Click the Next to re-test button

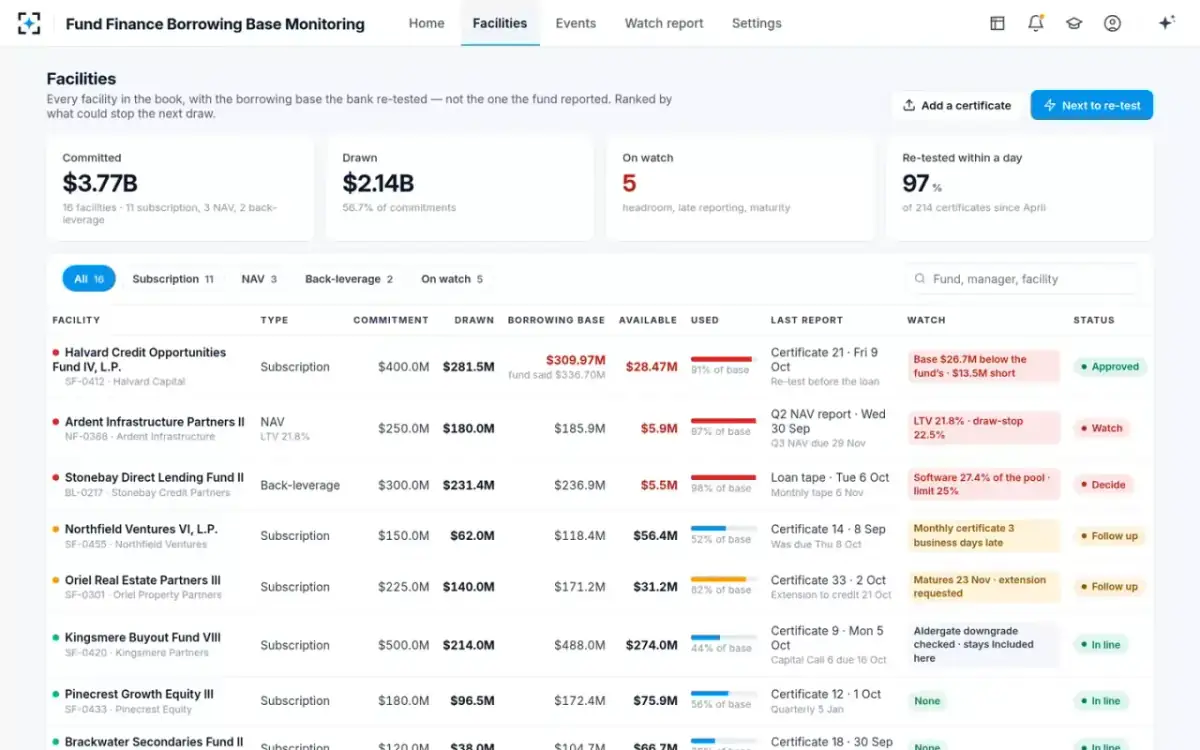coord(1091,105)
